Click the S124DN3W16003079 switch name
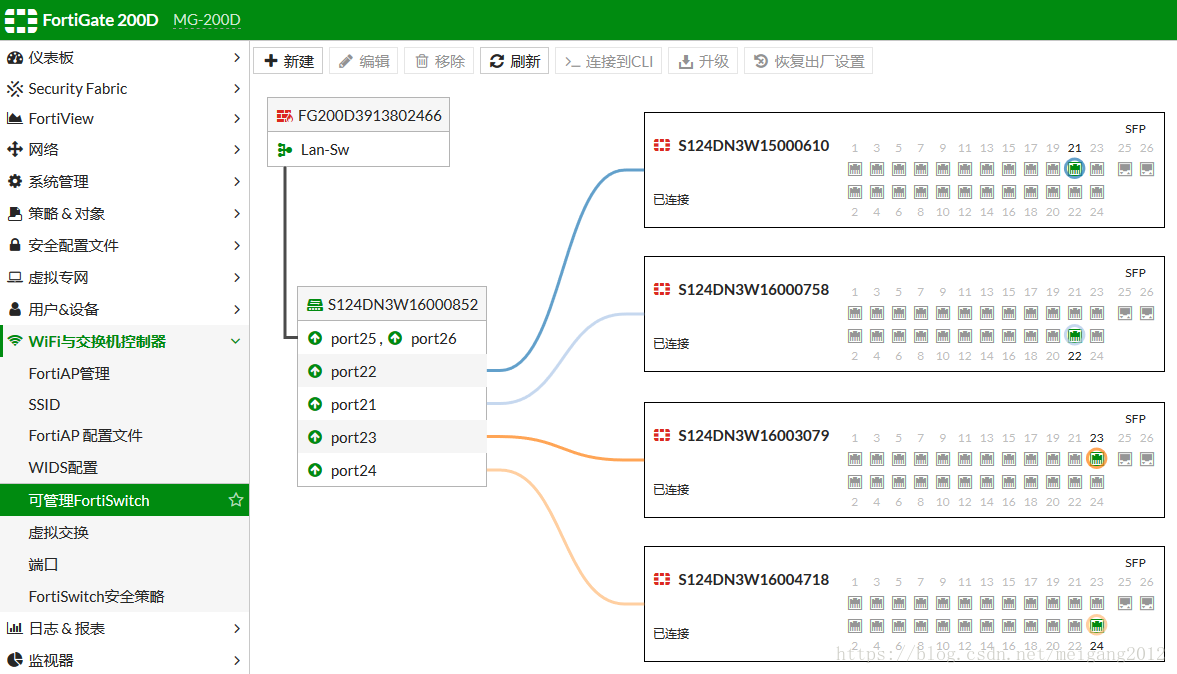This screenshot has height=674, width=1177. pyautogui.click(x=754, y=435)
